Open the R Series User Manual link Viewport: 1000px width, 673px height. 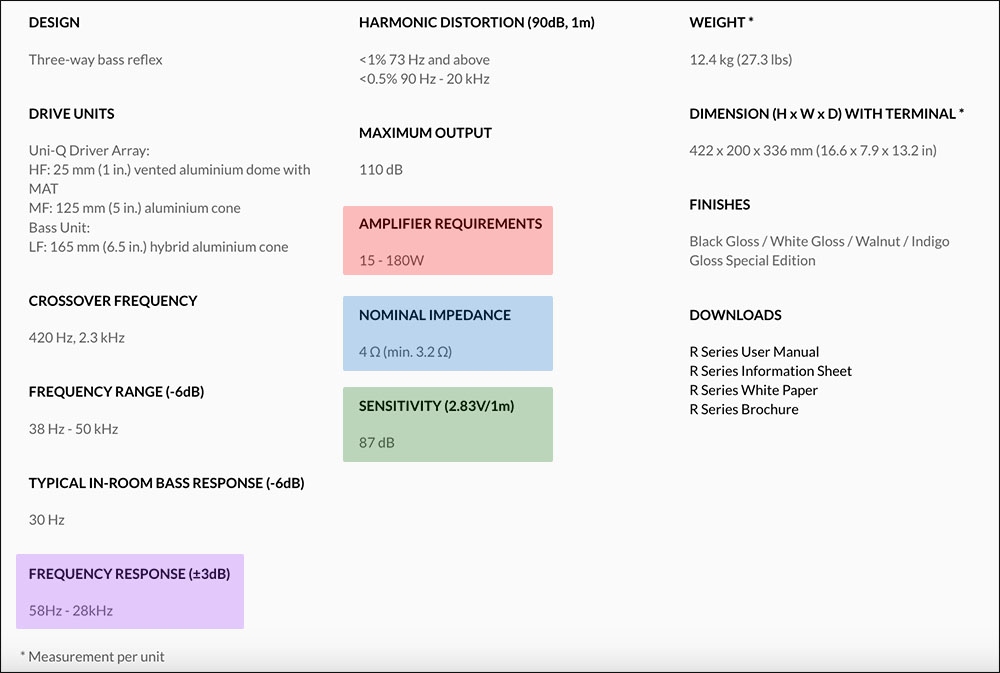tap(754, 352)
